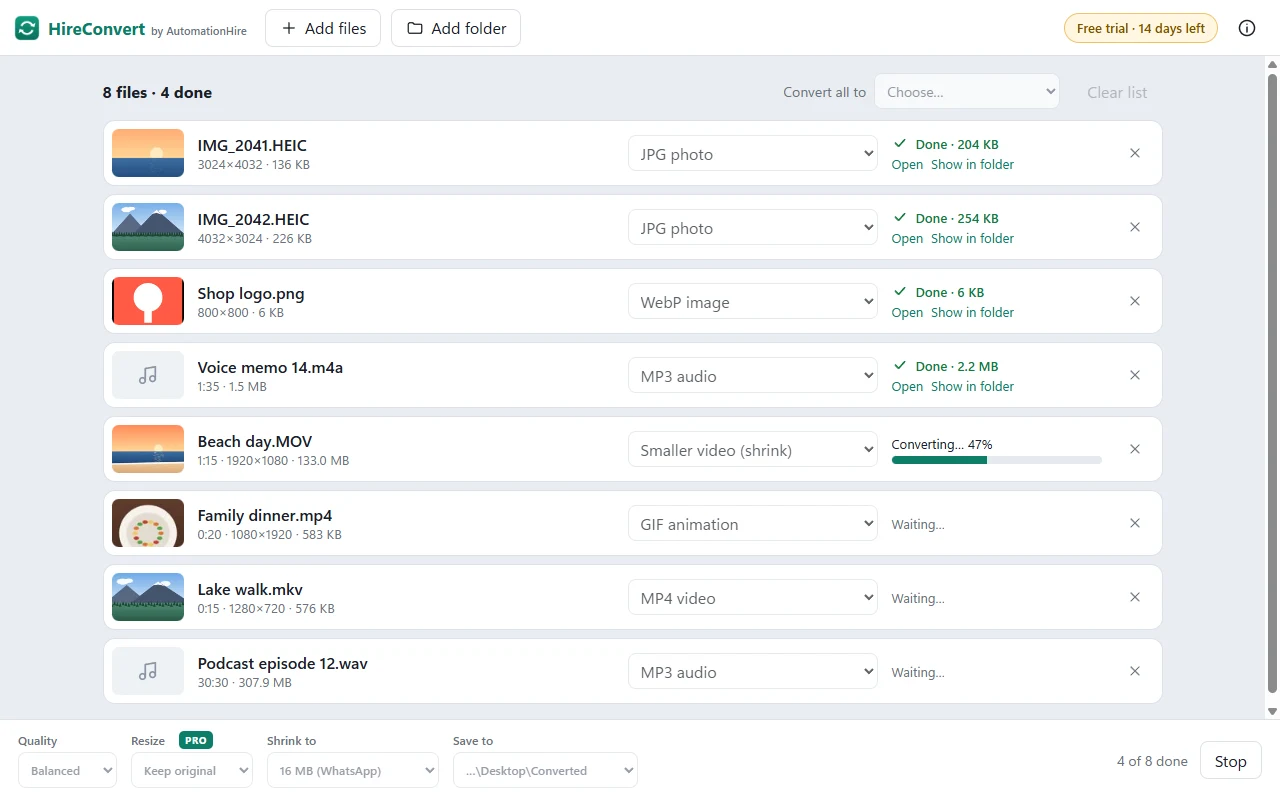This screenshot has height=800, width=1280.
Task: Click the Voice memo 14.m4a music note icon
Action: pyautogui.click(x=148, y=375)
